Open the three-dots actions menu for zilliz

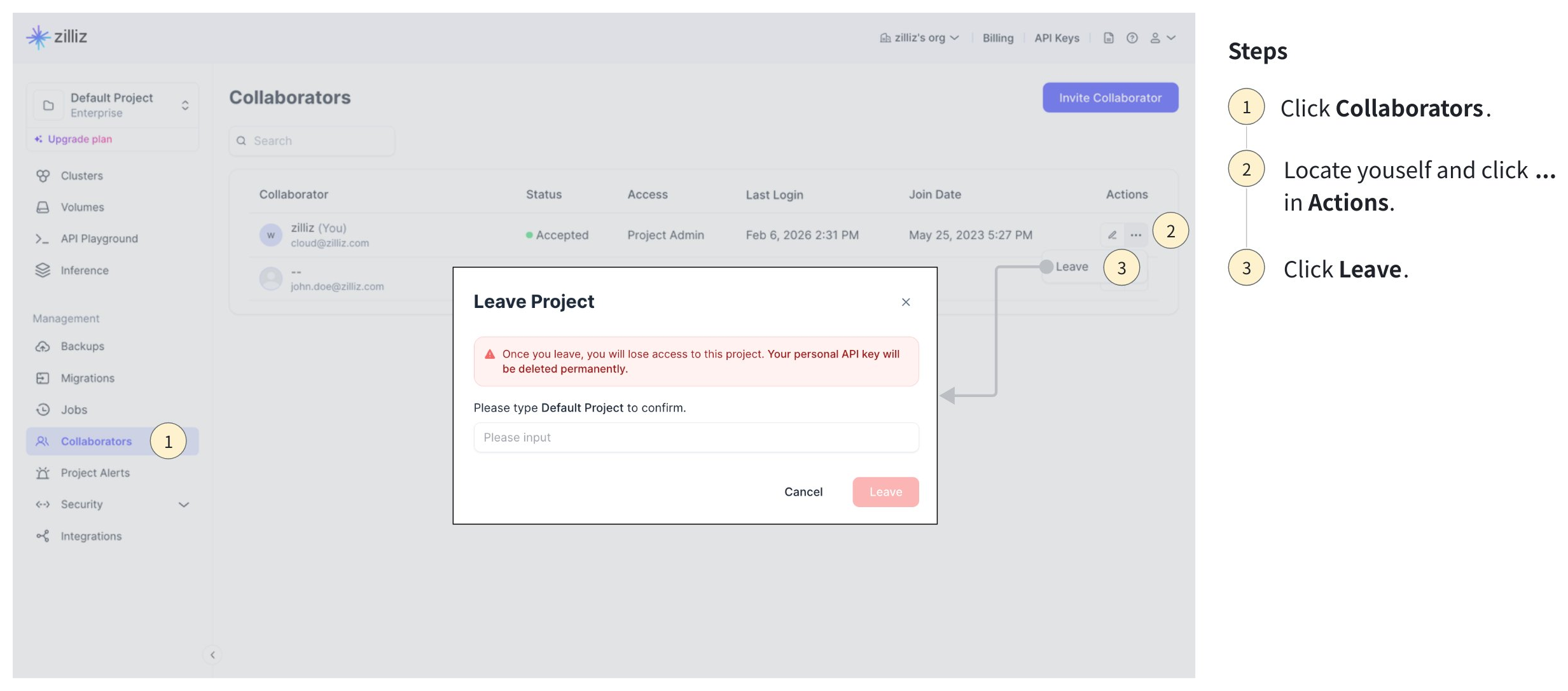pos(1135,235)
